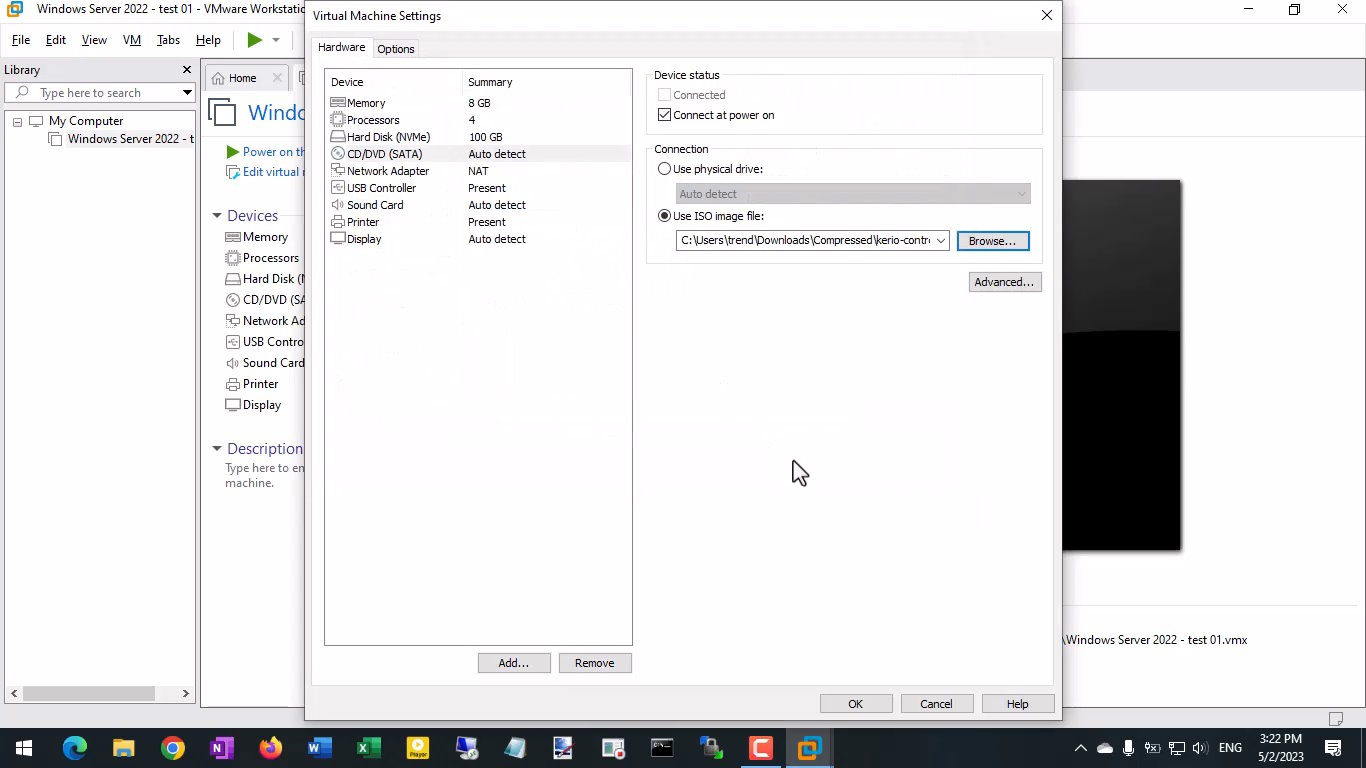
Task: Open Firefox from the taskbar
Action: (x=271, y=748)
